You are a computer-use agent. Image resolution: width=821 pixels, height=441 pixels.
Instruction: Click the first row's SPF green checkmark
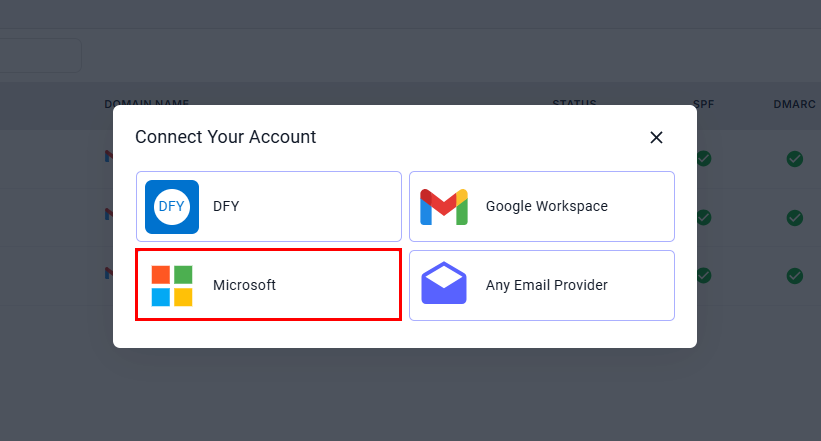point(704,158)
